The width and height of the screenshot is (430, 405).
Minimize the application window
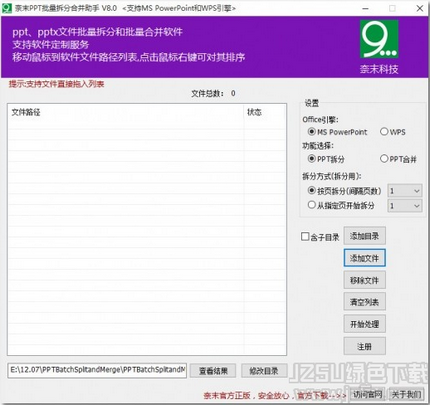pyautogui.click(x=365, y=8)
